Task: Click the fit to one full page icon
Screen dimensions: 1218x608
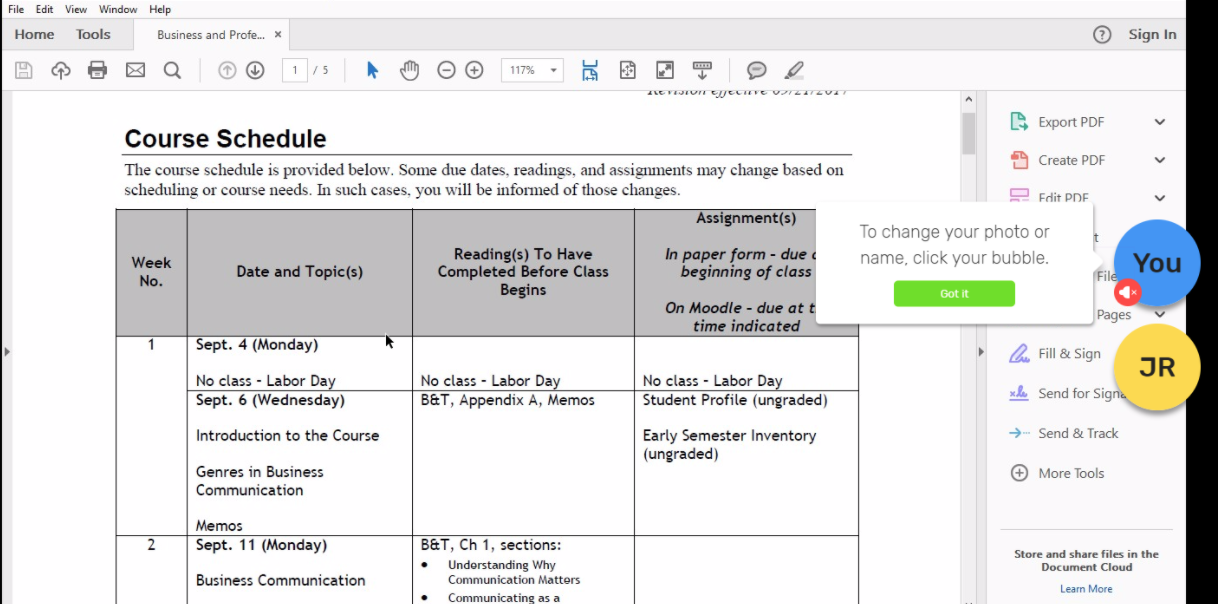Action: point(627,70)
